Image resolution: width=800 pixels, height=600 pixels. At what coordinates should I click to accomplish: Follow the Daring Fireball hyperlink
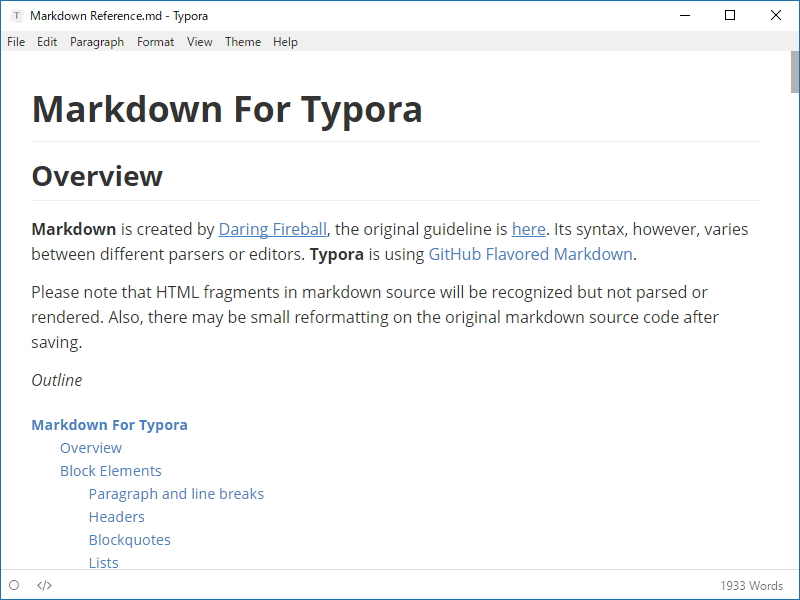click(272, 229)
